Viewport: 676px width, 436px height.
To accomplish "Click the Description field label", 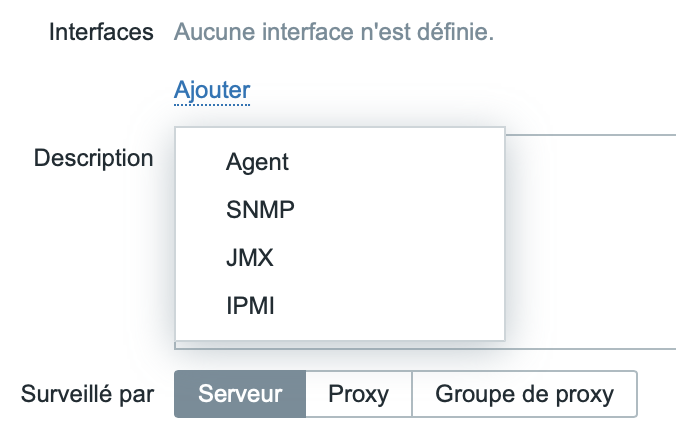I will (x=93, y=158).
